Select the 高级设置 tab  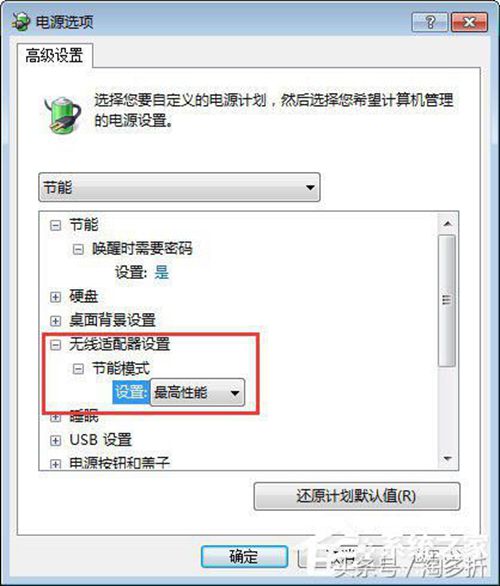[55, 56]
